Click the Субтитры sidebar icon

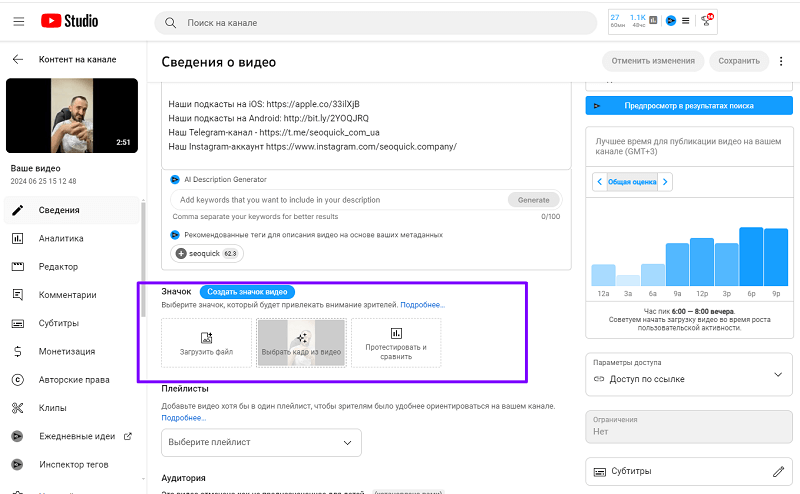click(x=18, y=324)
